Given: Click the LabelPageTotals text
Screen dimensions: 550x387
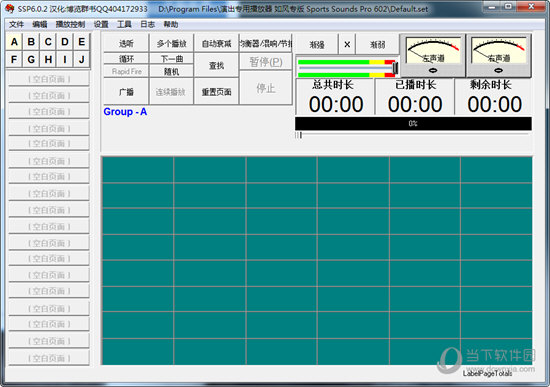Looking at the screenshot, I should click(487, 373).
